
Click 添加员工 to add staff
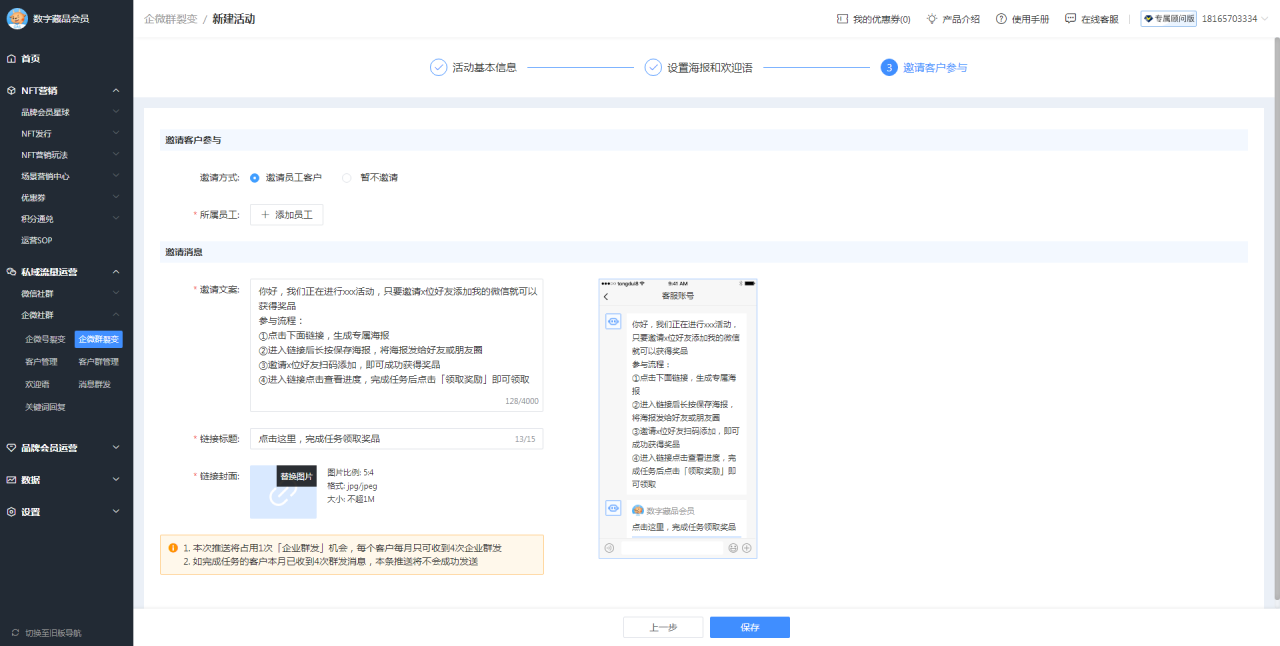click(286, 214)
